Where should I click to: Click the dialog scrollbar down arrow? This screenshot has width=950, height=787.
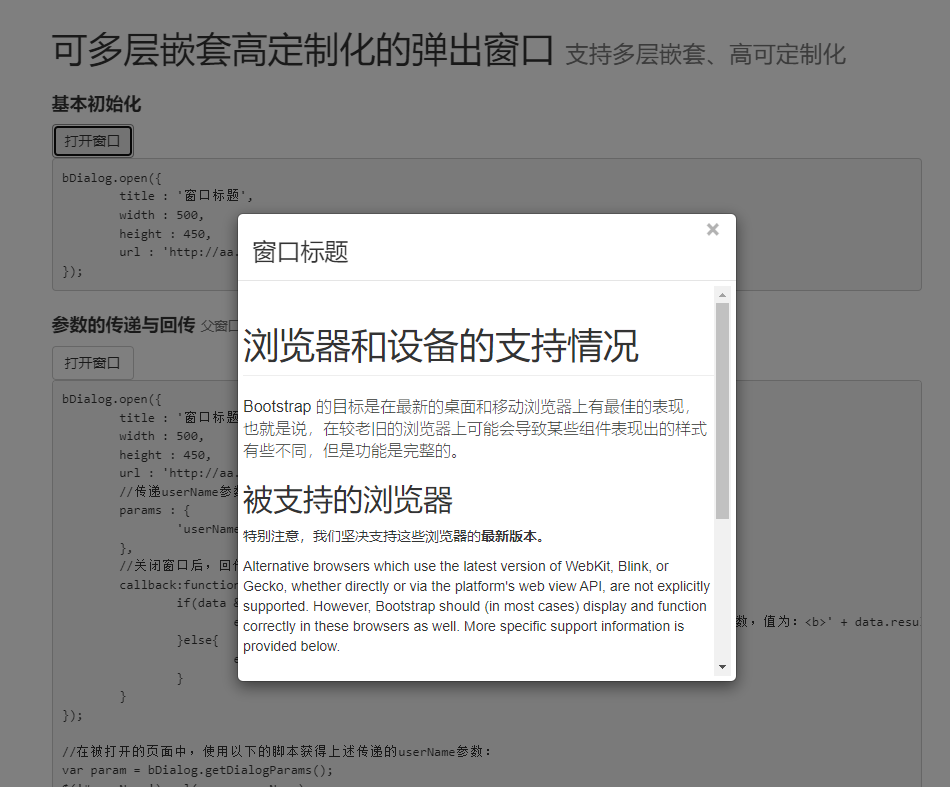pyautogui.click(x=722, y=667)
